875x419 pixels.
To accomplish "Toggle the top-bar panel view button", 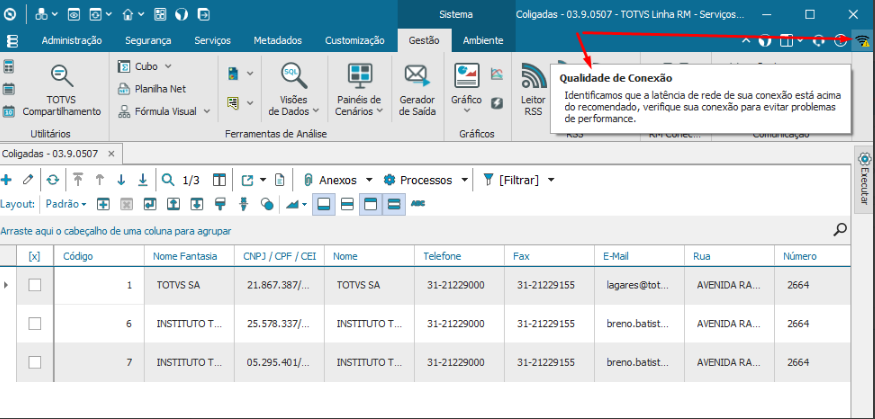I will coord(371,205).
